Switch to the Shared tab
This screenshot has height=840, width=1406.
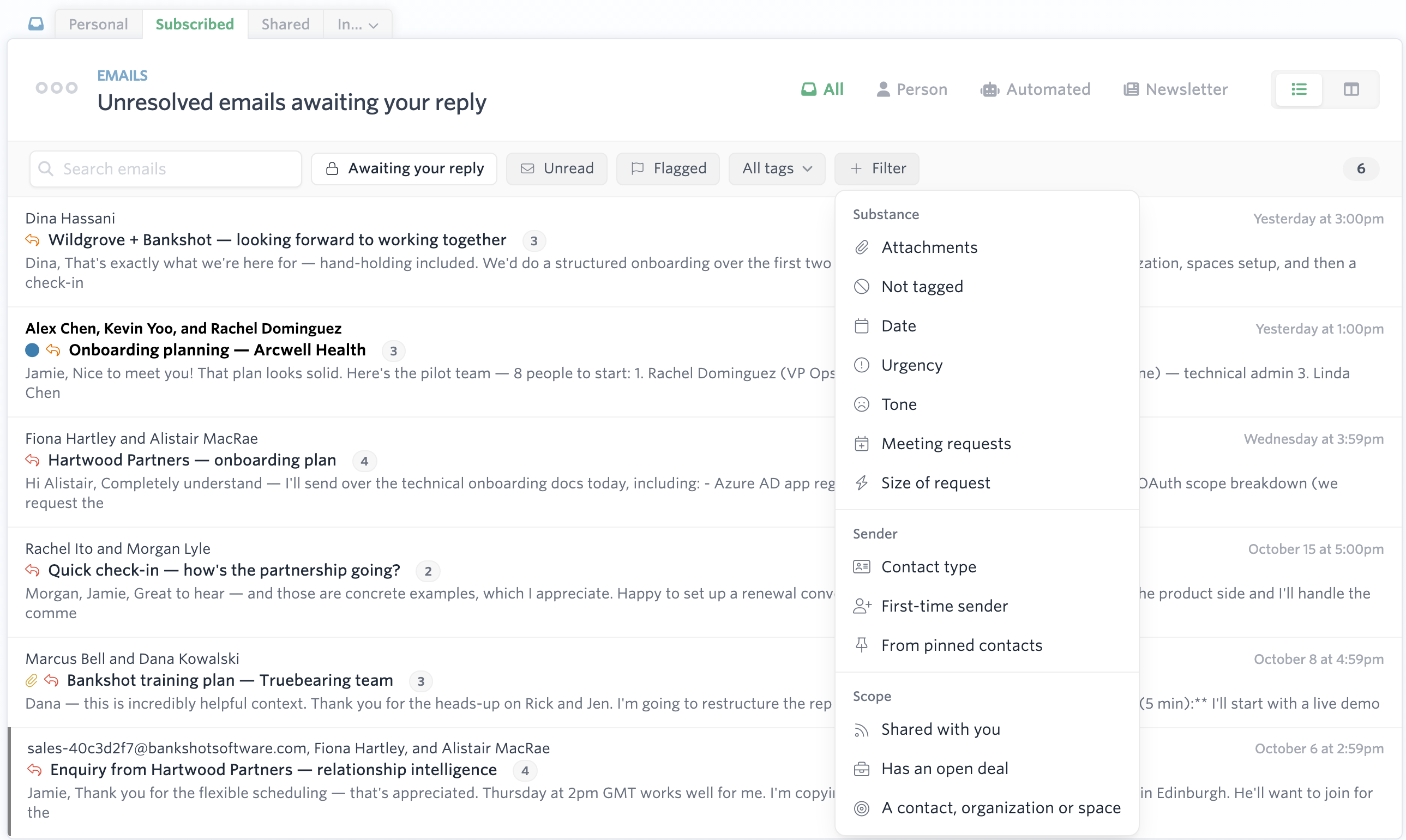point(285,25)
